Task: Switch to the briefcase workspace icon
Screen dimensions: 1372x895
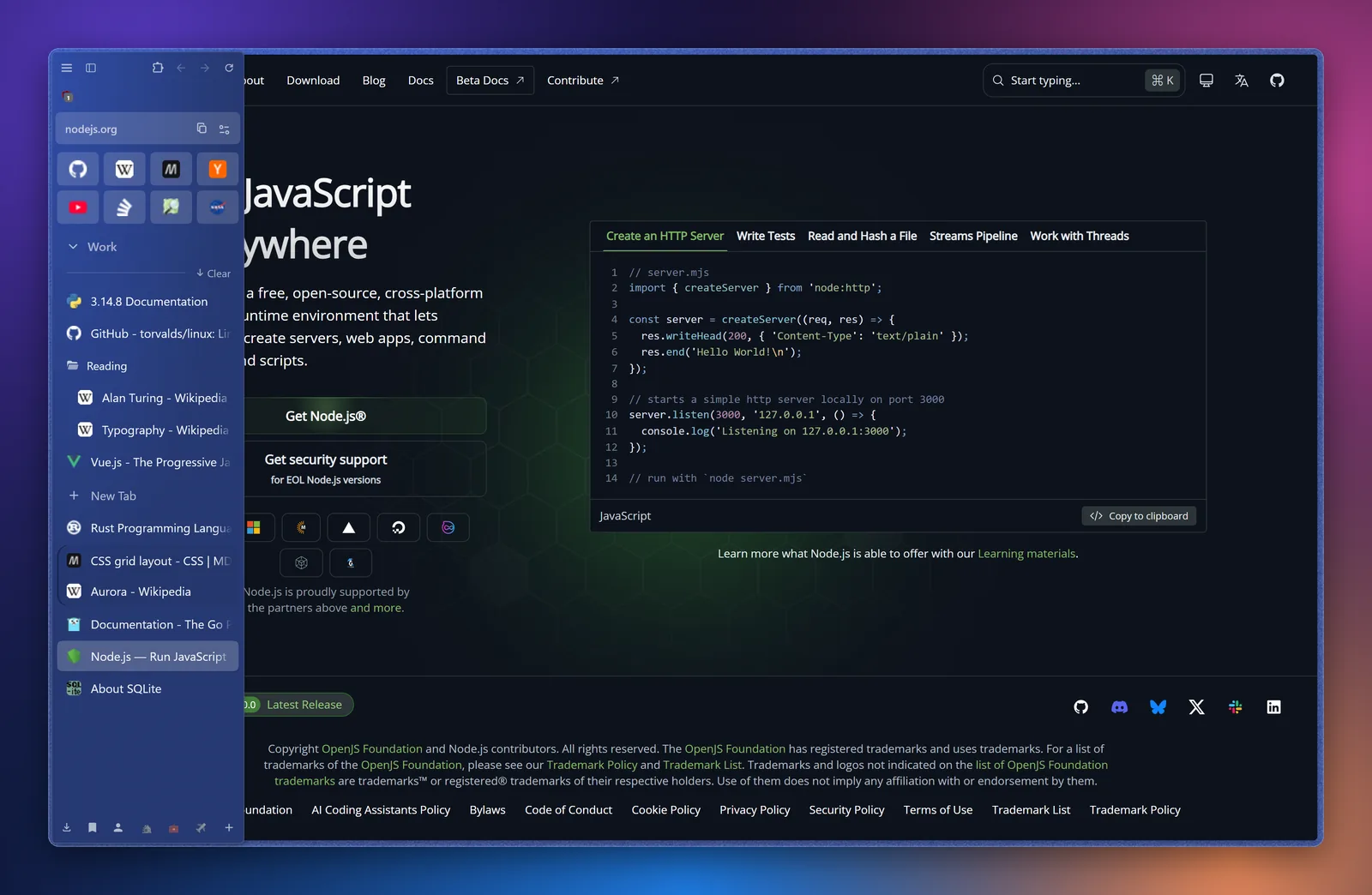Action: [174, 829]
